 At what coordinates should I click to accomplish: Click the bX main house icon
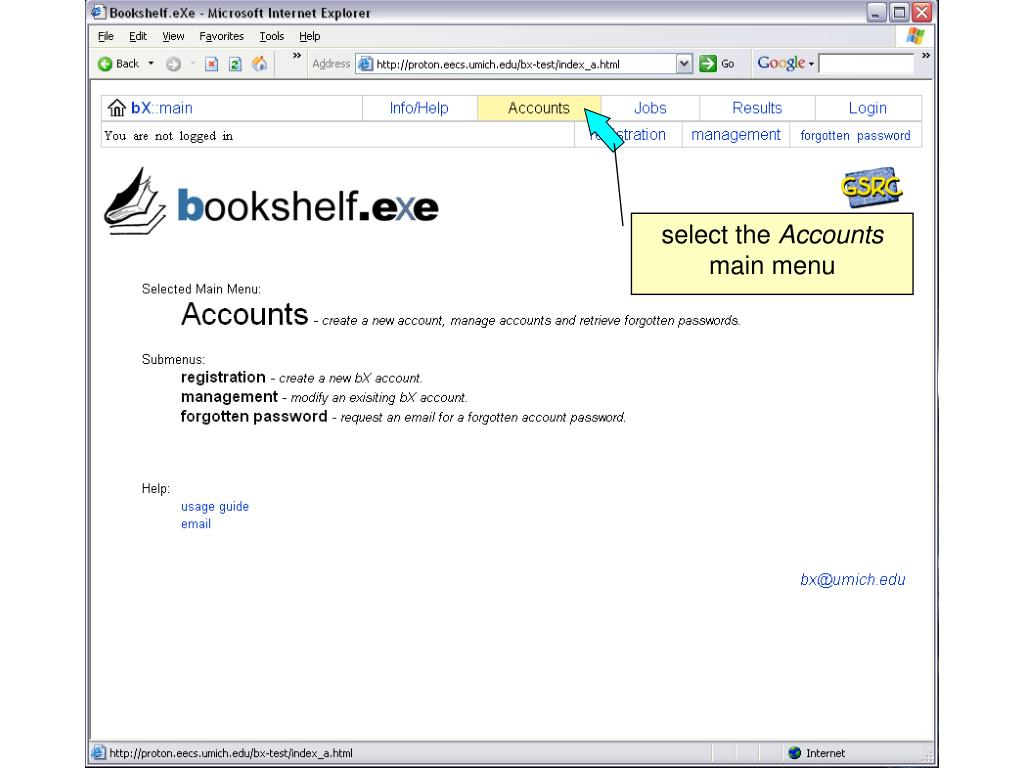click(116, 108)
